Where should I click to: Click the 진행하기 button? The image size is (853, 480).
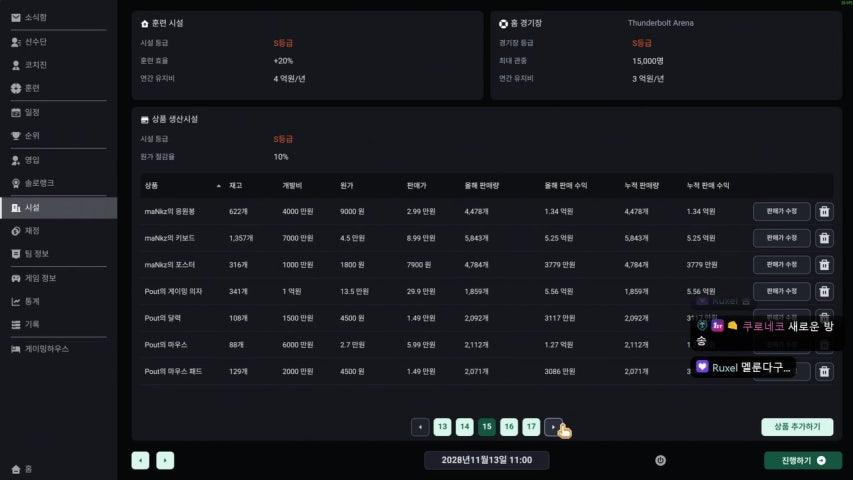pos(803,460)
